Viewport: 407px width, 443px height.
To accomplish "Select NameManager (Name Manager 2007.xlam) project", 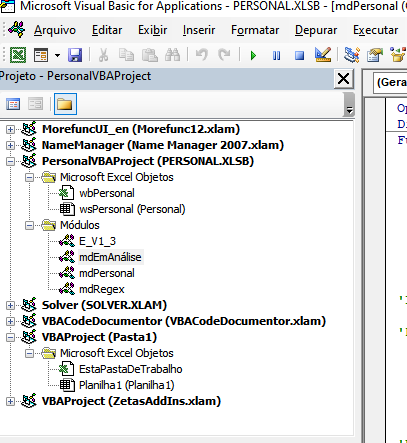I will [163, 145].
